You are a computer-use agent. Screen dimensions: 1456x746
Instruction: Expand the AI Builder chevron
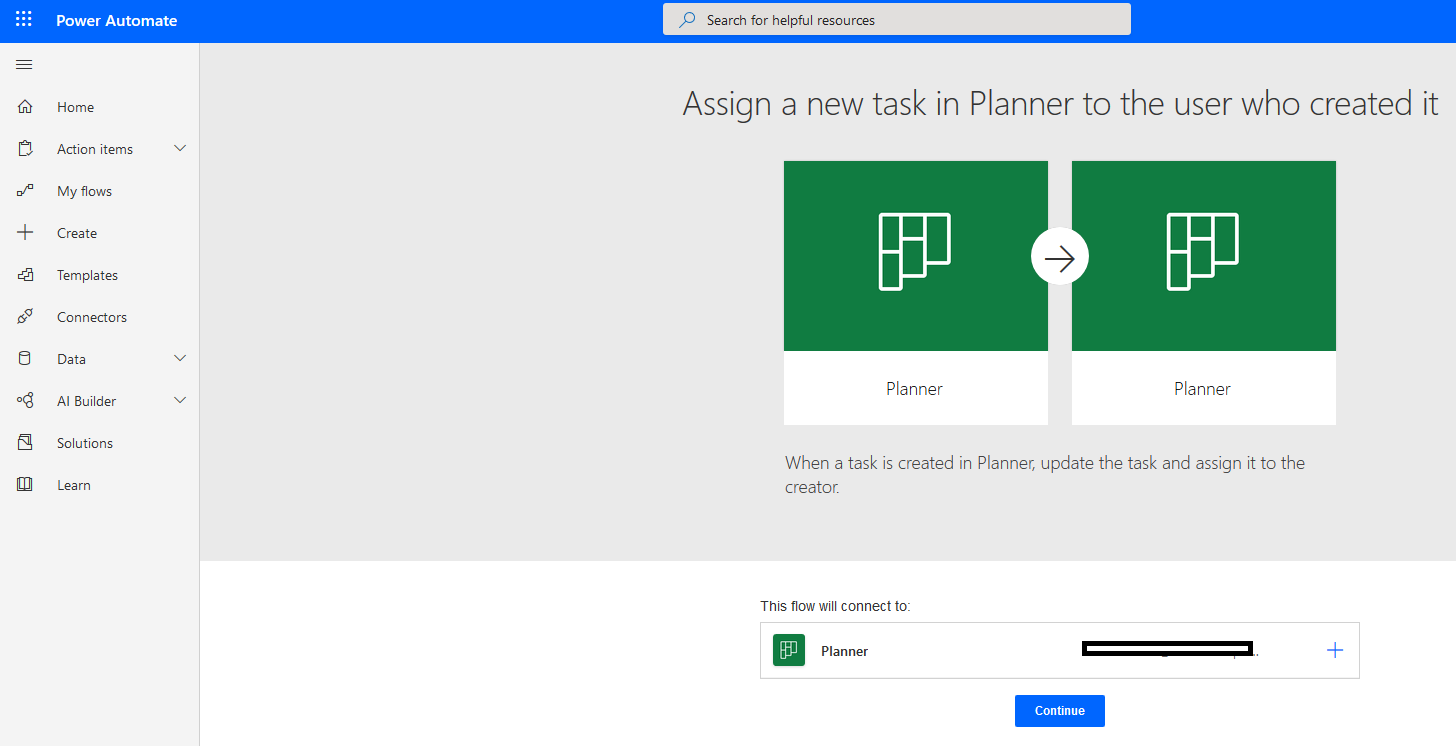(180, 400)
